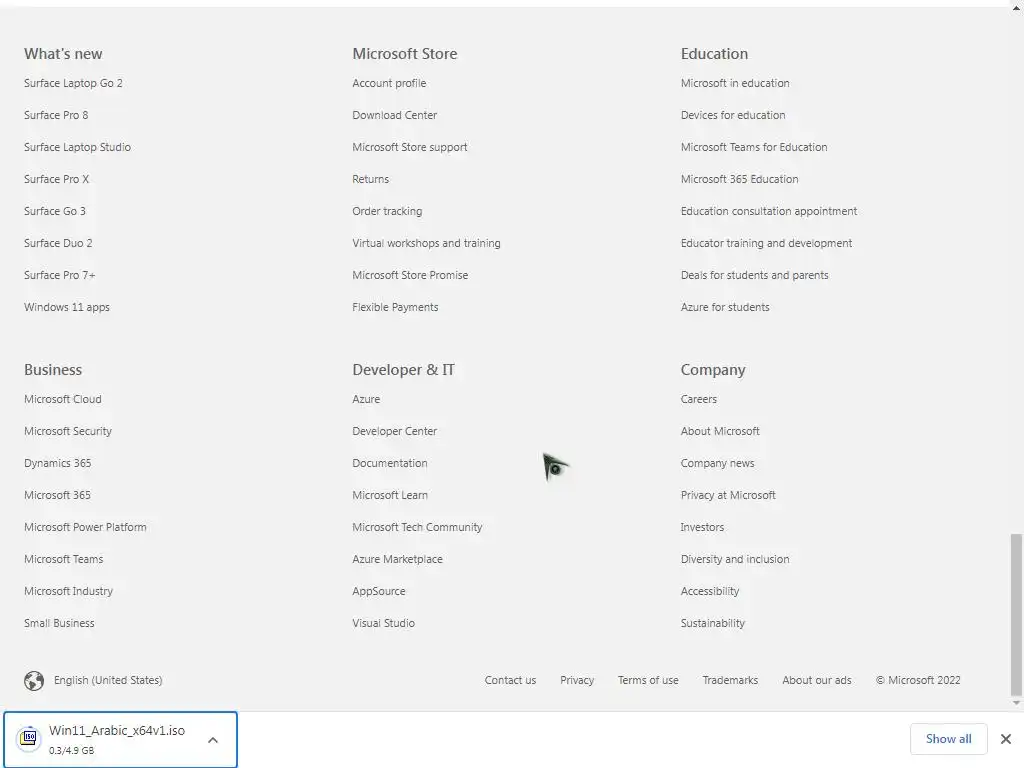
Task: Open the Microsoft Industry link
Action: (x=69, y=591)
